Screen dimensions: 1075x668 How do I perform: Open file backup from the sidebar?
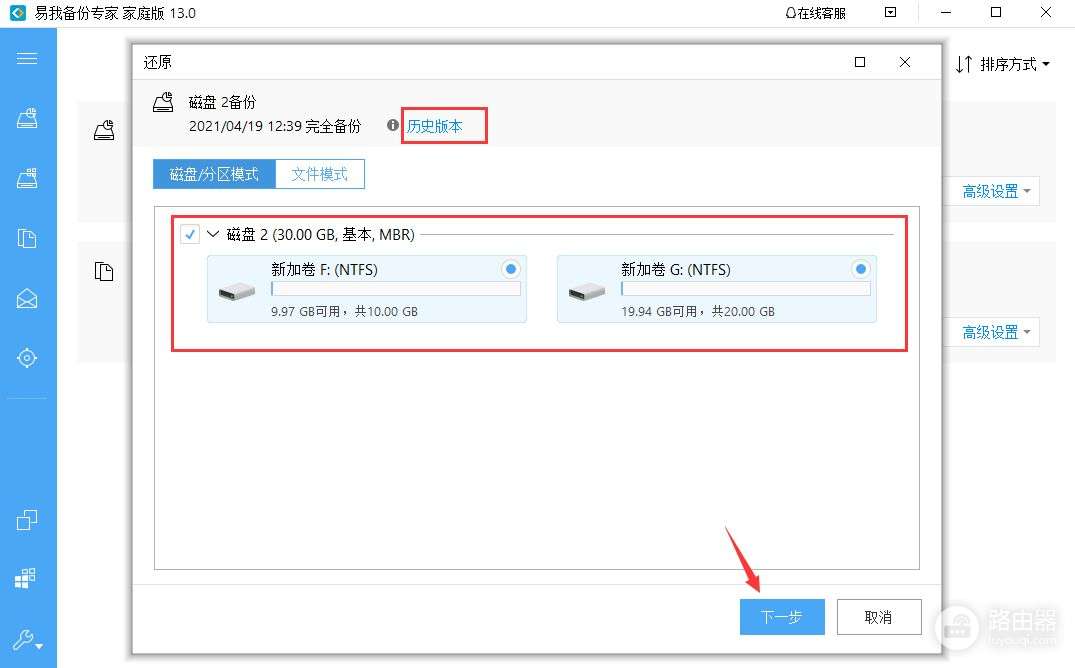coord(27,238)
